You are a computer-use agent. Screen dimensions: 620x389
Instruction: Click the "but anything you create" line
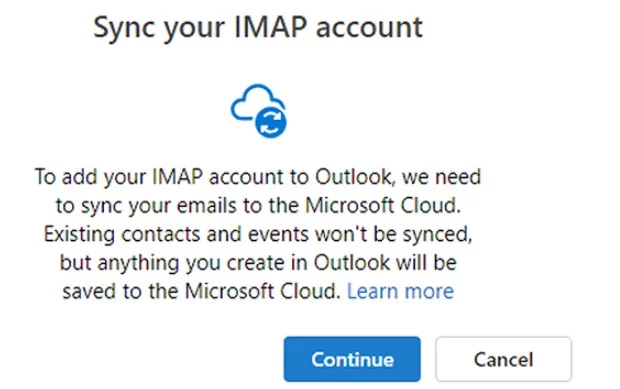pos(258,263)
